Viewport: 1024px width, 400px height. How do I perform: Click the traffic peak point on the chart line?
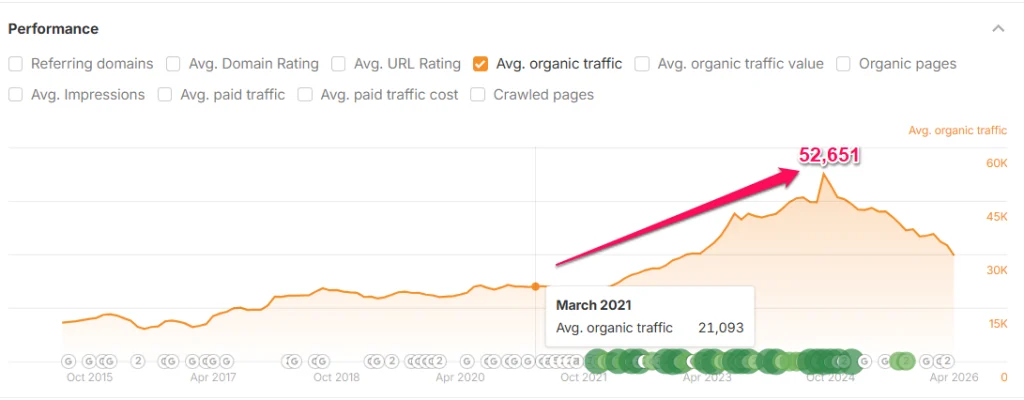click(x=823, y=174)
